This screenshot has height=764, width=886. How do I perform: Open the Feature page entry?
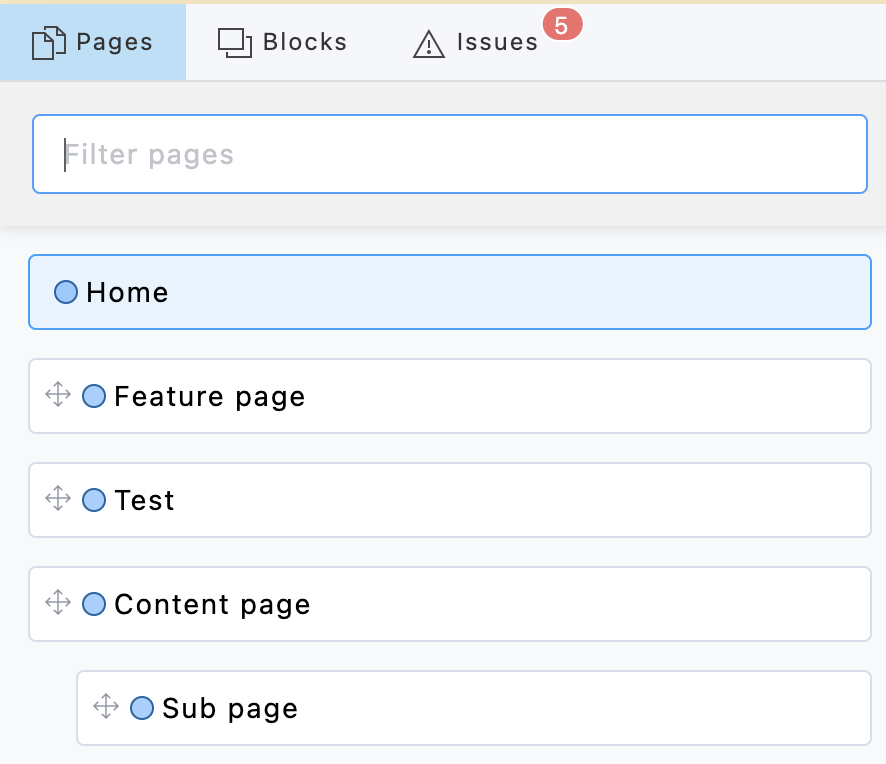(x=450, y=396)
